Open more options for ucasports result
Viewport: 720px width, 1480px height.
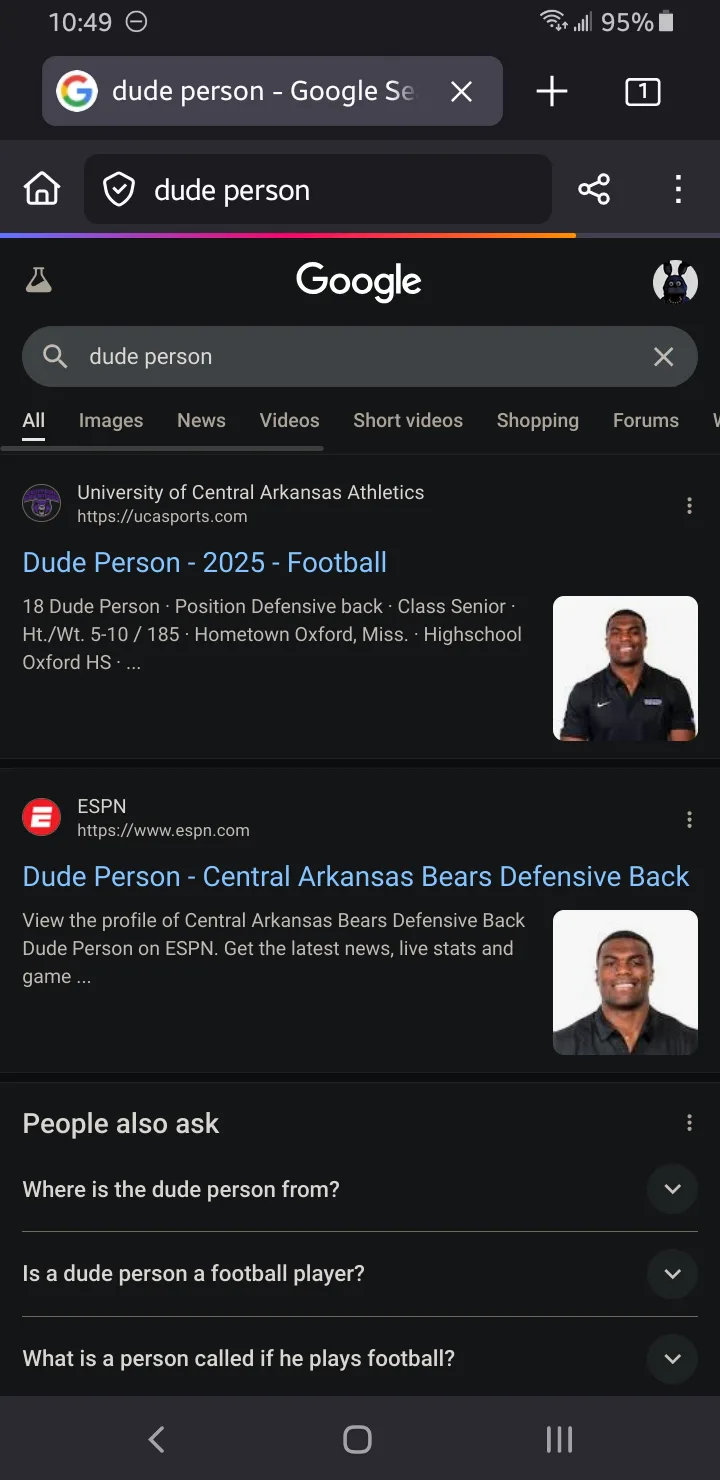pos(689,506)
